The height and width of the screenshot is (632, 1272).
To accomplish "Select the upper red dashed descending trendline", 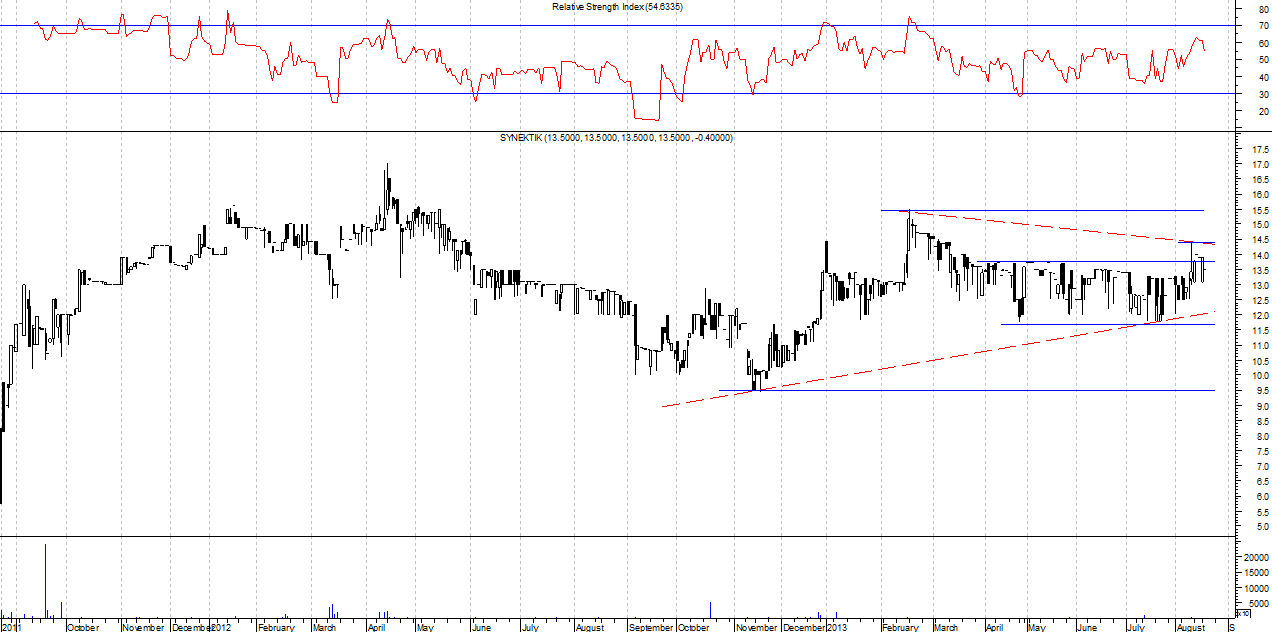I will tap(1050, 226).
